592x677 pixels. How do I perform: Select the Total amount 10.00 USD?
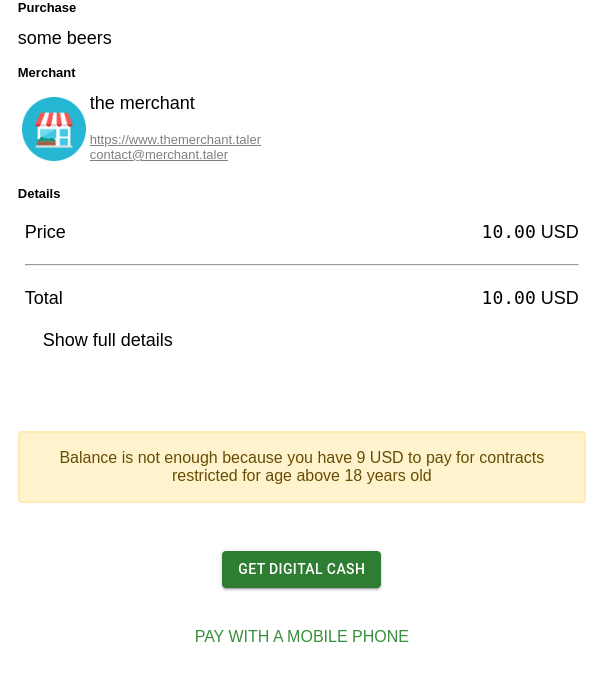[x=530, y=298]
